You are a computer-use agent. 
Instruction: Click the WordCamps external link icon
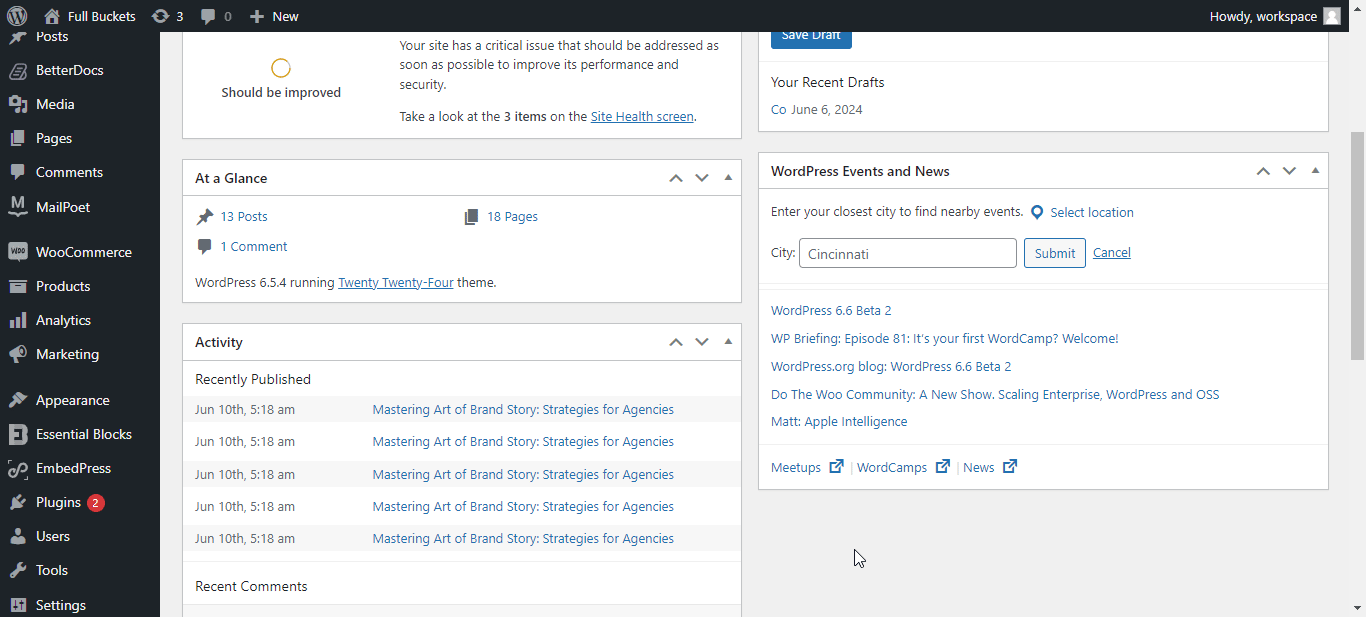click(x=942, y=466)
